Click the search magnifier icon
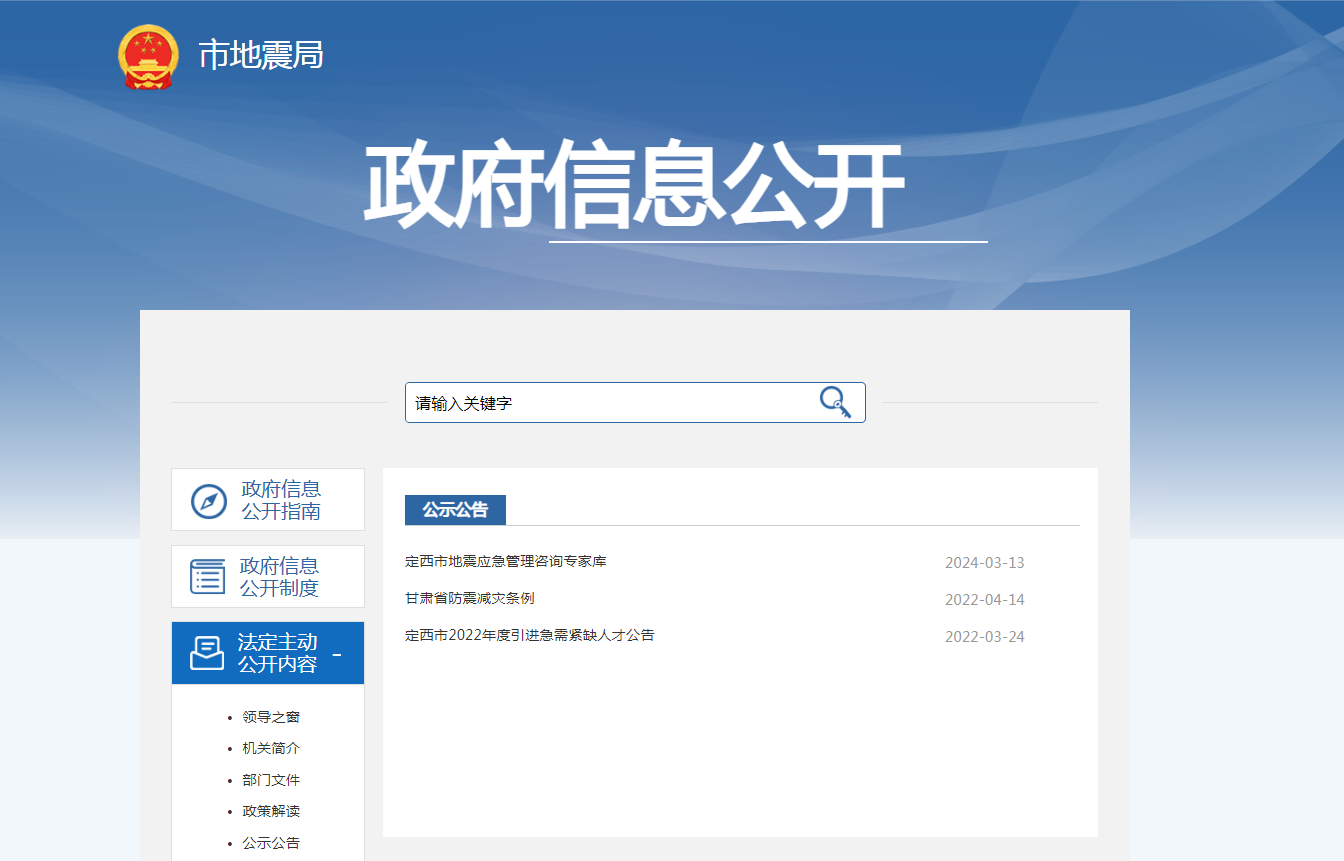Image resolution: width=1344 pixels, height=861 pixels. (x=835, y=401)
